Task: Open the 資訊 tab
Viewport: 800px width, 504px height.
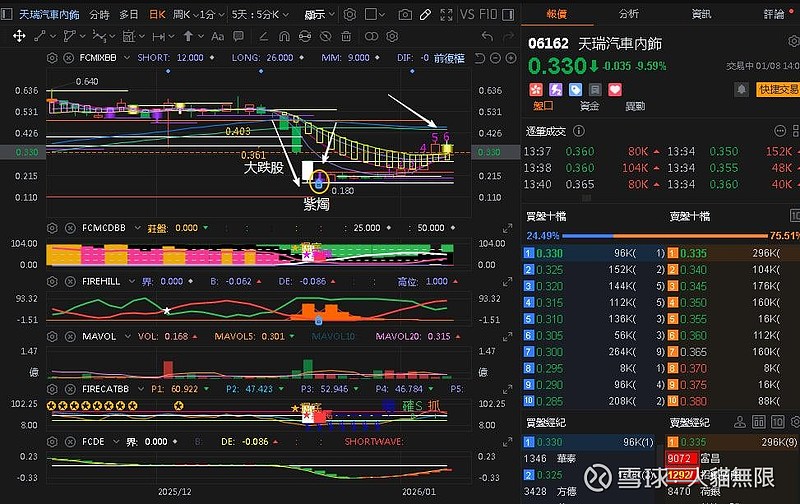Action: (701, 14)
